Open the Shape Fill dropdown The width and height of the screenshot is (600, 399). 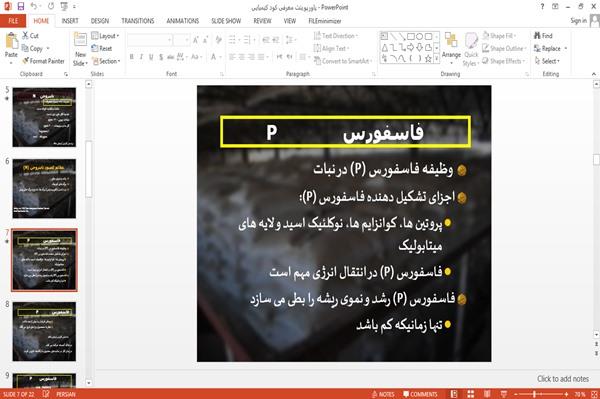click(x=499, y=36)
